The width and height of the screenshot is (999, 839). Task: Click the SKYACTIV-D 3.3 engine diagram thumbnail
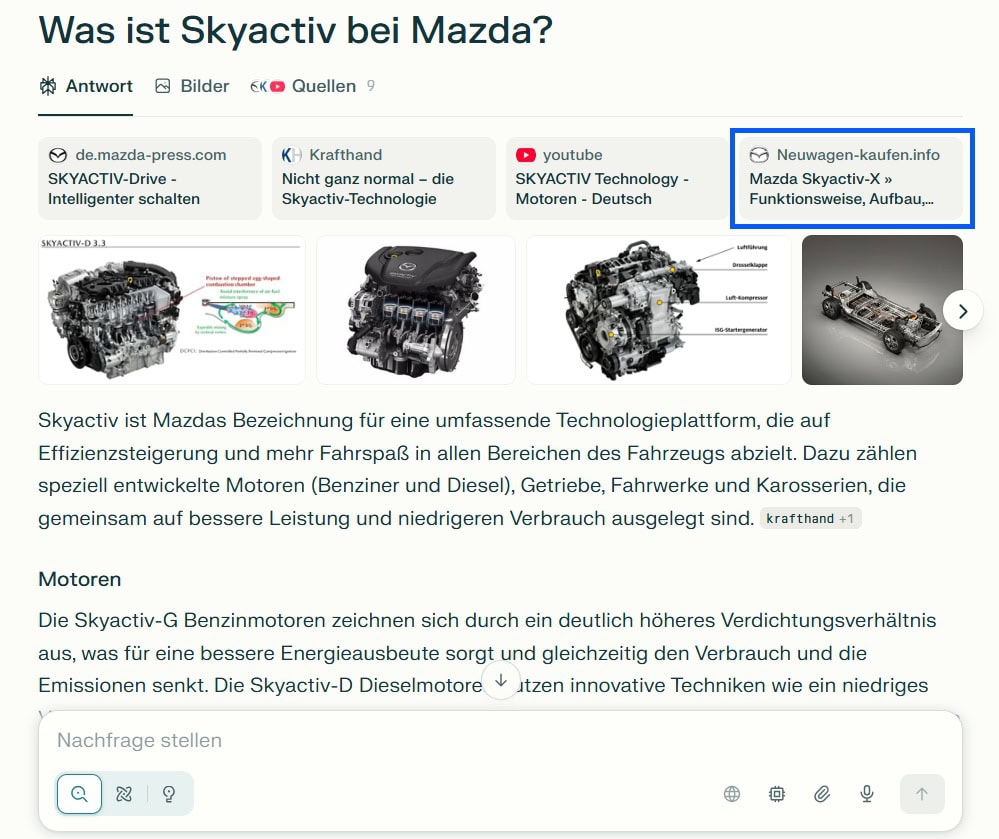pos(171,310)
